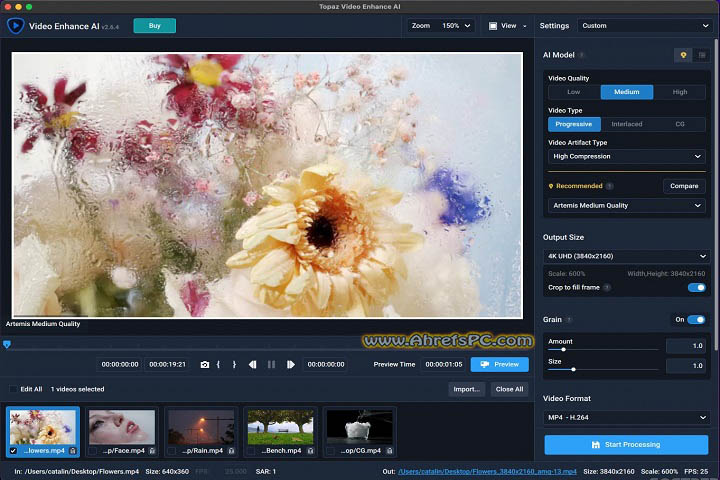
Task: Step back one frame
Action: point(253,365)
